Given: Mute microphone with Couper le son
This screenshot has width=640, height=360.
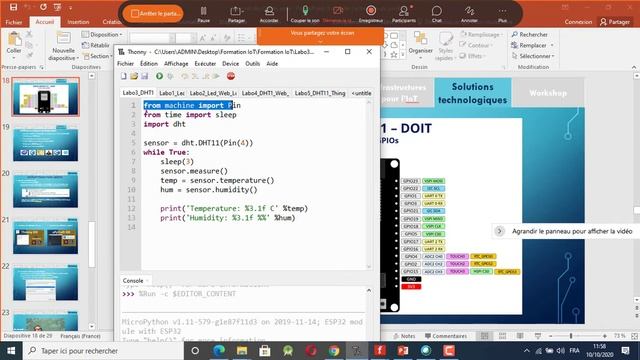Looking at the screenshot, I should [305, 14].
